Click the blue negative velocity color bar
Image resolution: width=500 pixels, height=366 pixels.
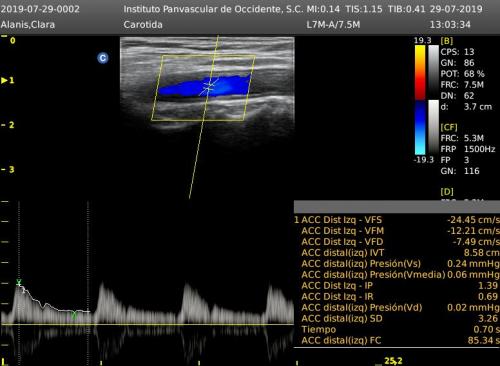click(420, 127)
